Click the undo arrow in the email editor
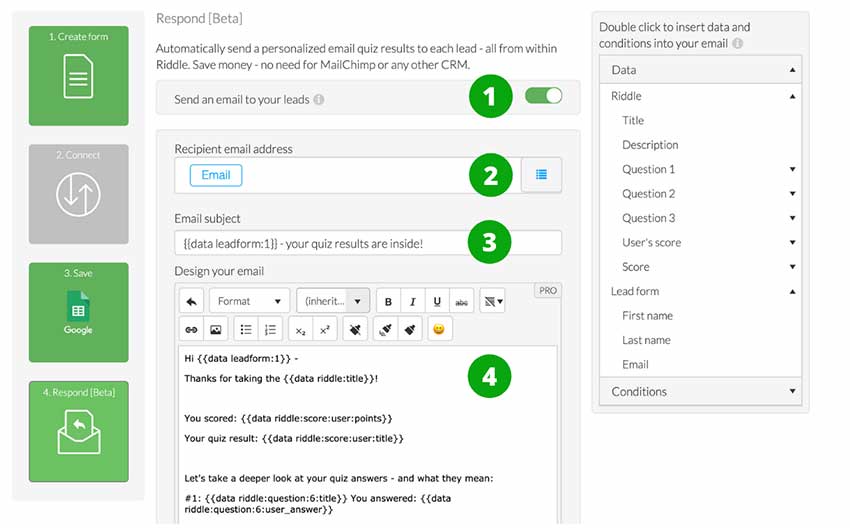This screenshot has height=528, width=850. (x=191, y=301)
